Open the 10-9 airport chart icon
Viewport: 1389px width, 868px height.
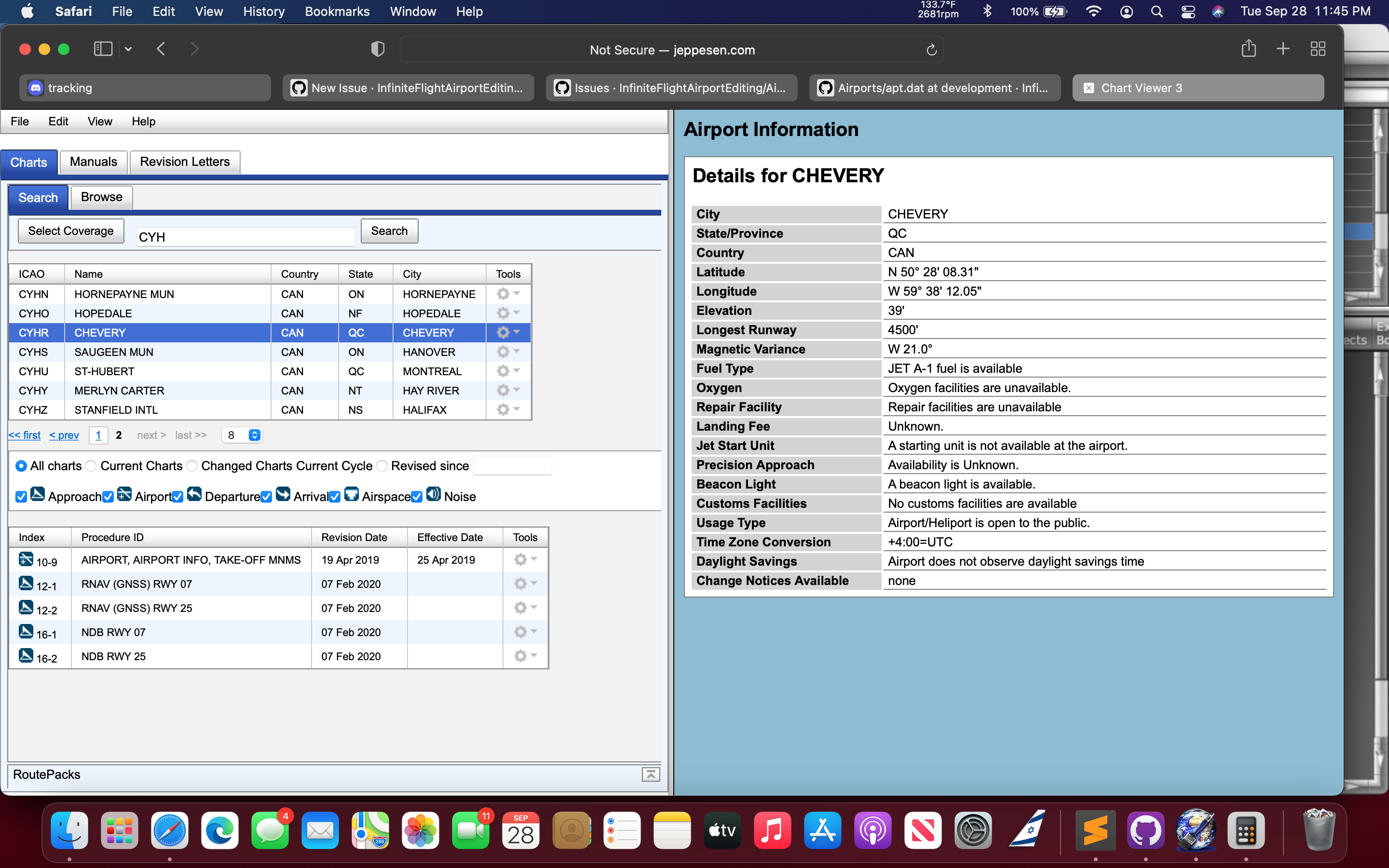(26, 558)
